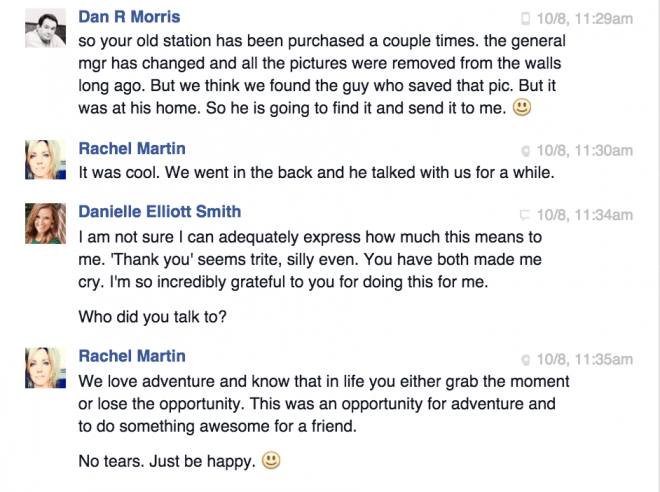Viewport: 660px width, 492px height.
Task: Click the 'It was cool' message text
Action: (x=317, y=173)
